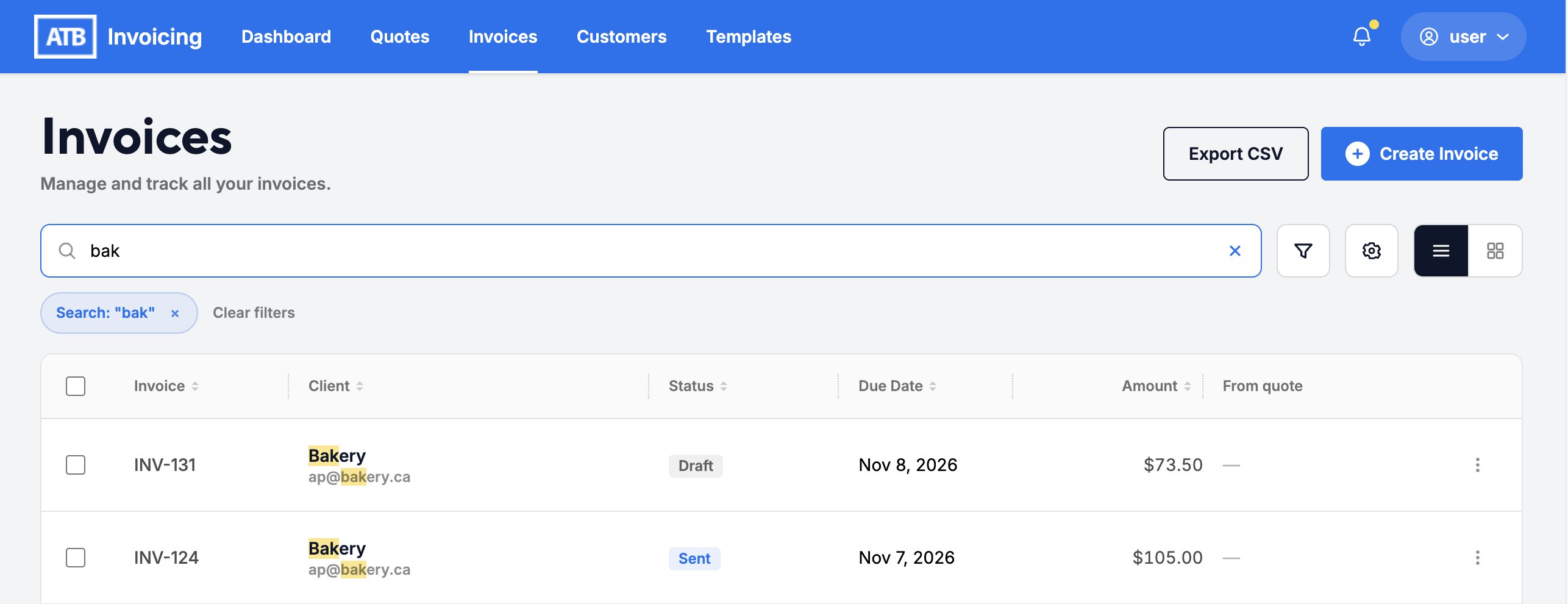Select all invoices checkbox
1568x604 pixels.
tap(76, 386)
